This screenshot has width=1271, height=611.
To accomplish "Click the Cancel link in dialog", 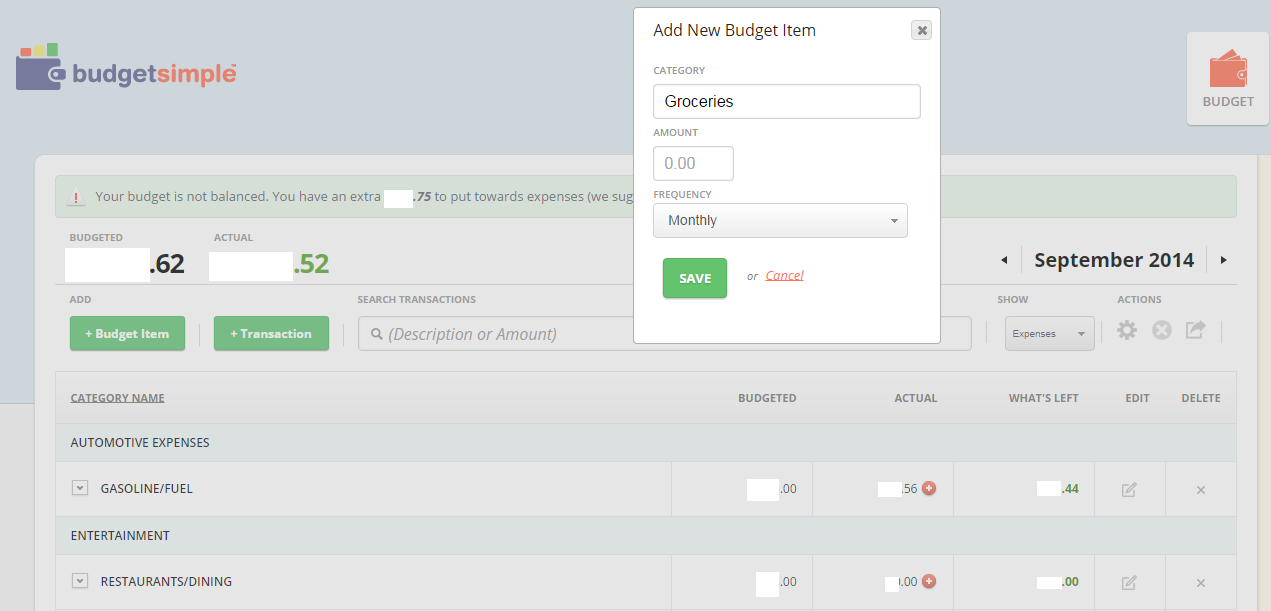I will pyautogui.click(x=784, y=276).
